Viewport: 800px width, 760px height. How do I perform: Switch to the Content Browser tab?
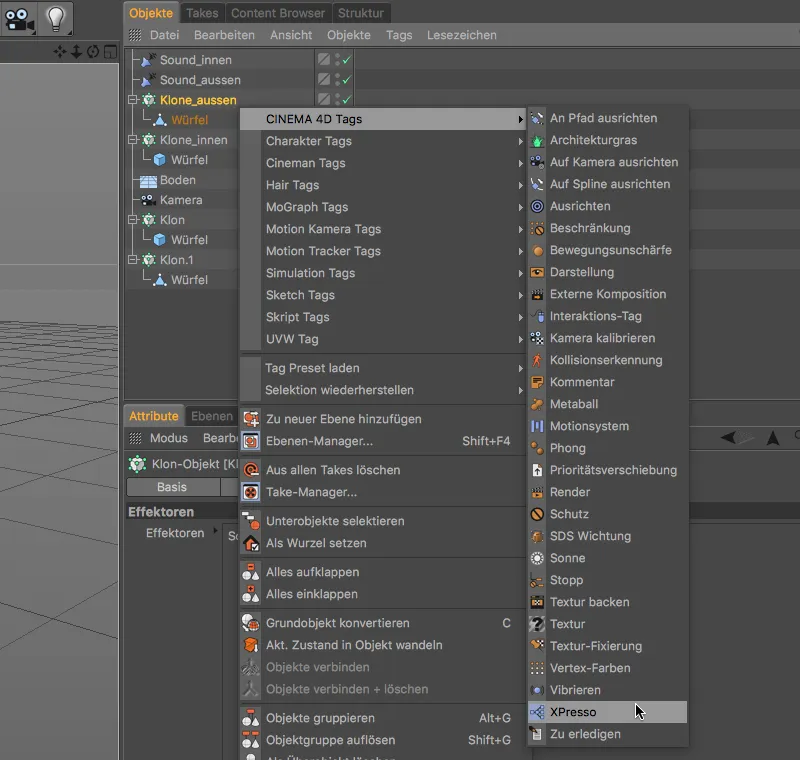click(278, 13)
